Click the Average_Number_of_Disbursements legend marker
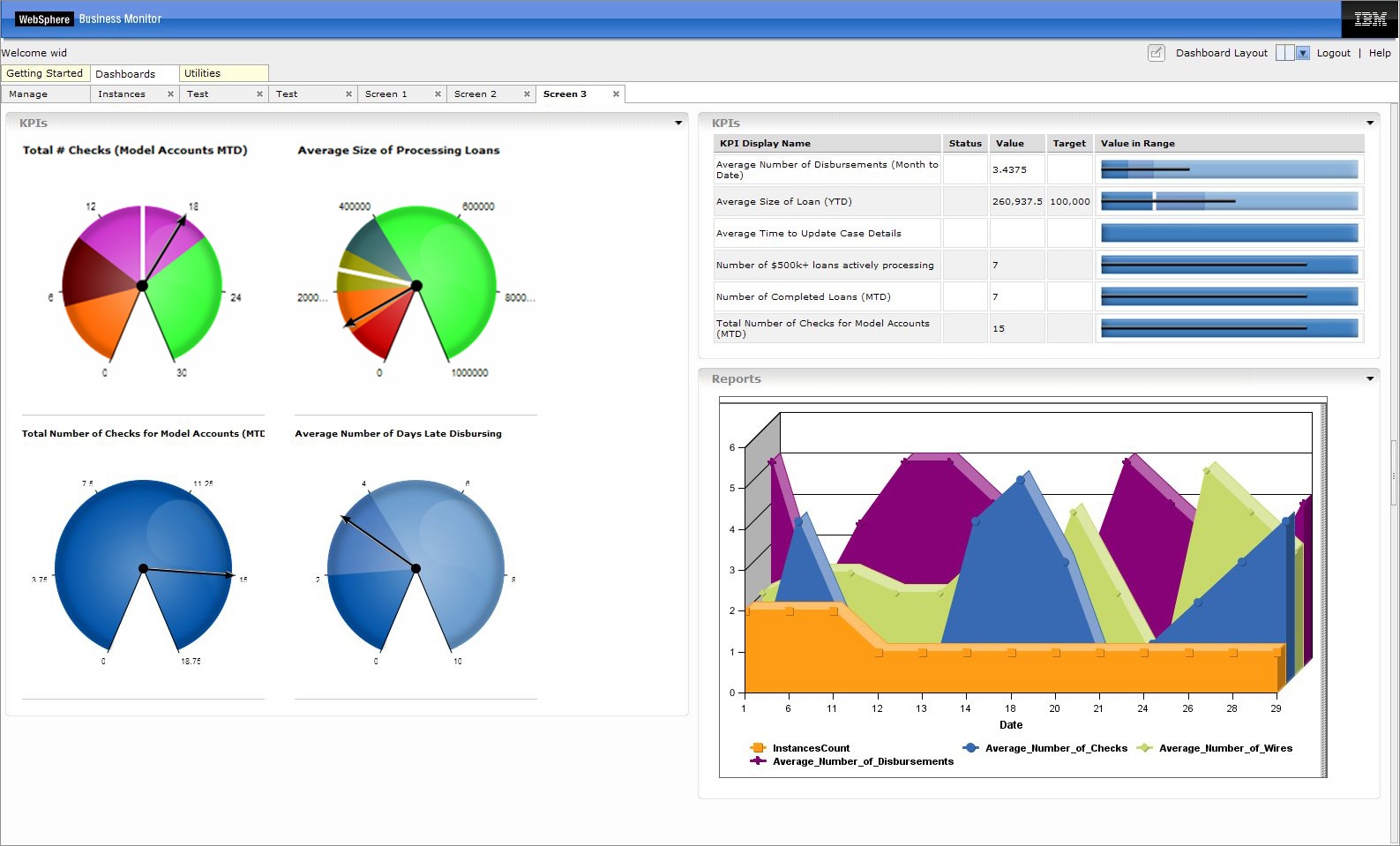 click(758, 760)
